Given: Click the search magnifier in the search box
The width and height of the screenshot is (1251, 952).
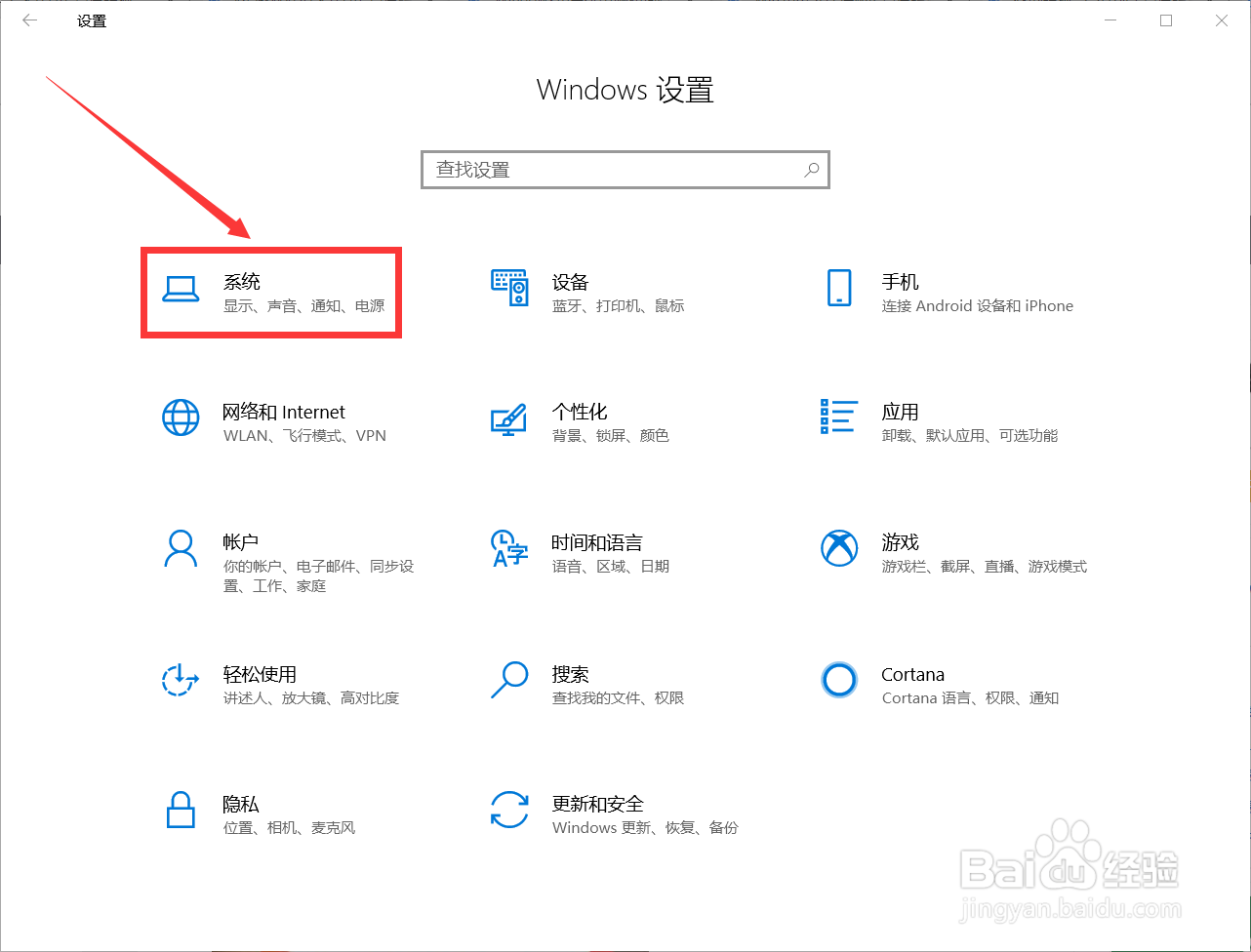Looking at the screenshot, I should point(811,170).
